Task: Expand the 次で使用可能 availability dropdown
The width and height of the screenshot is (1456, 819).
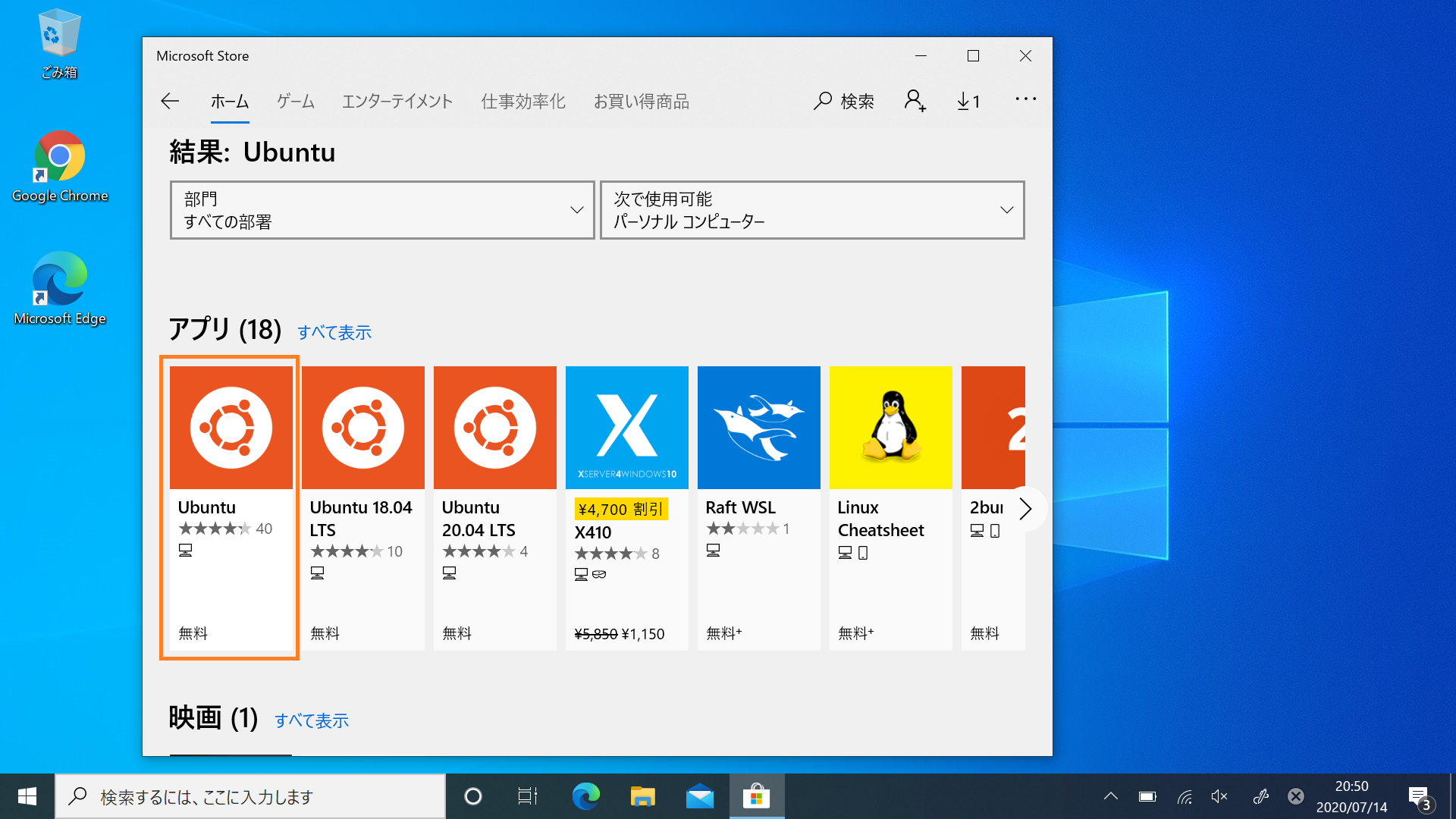Action: click(x=811, y=210)
